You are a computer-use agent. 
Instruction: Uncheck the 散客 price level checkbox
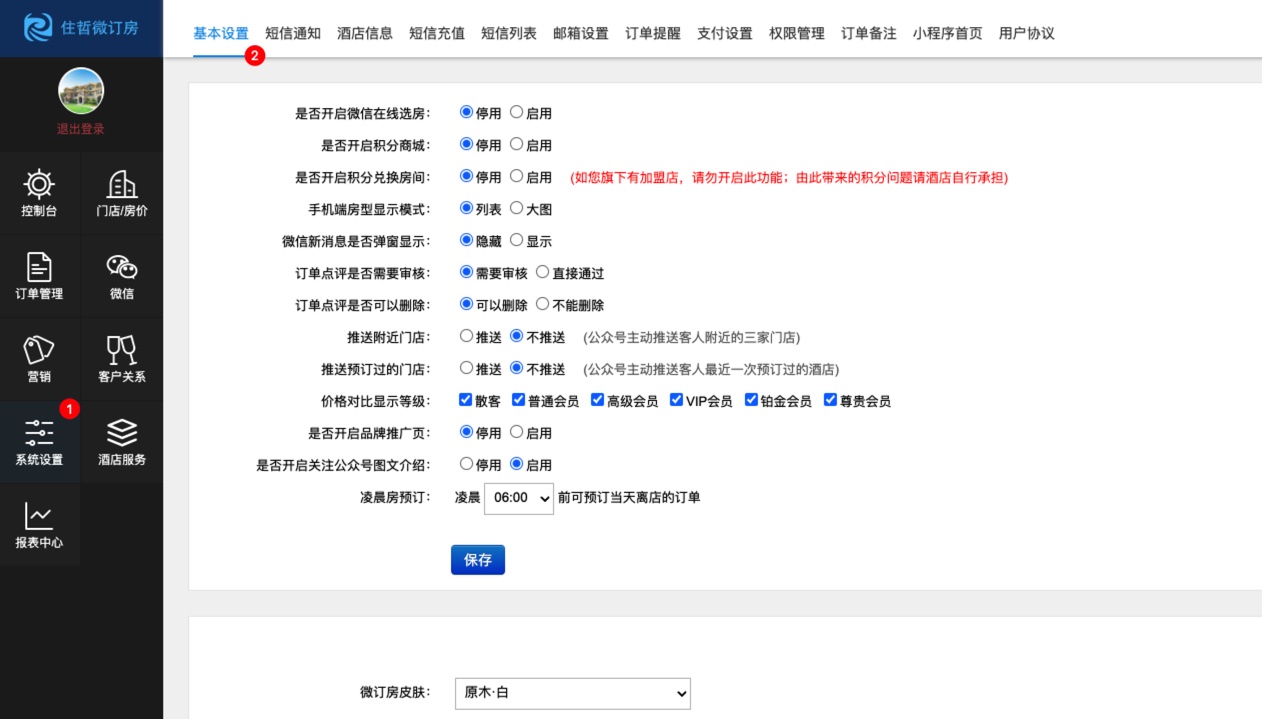click(465, 400)
